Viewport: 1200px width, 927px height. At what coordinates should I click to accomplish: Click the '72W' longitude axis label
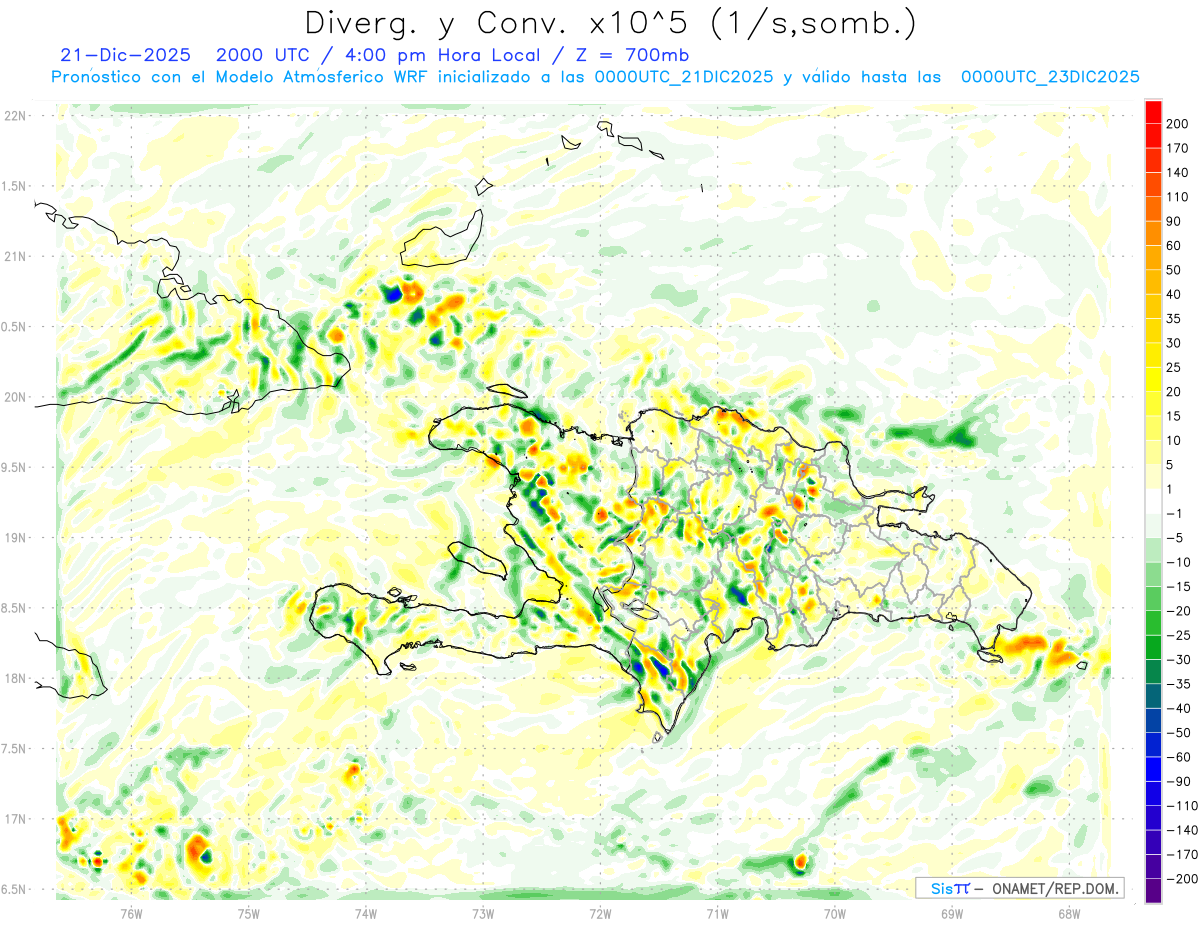tap(600, 912)
